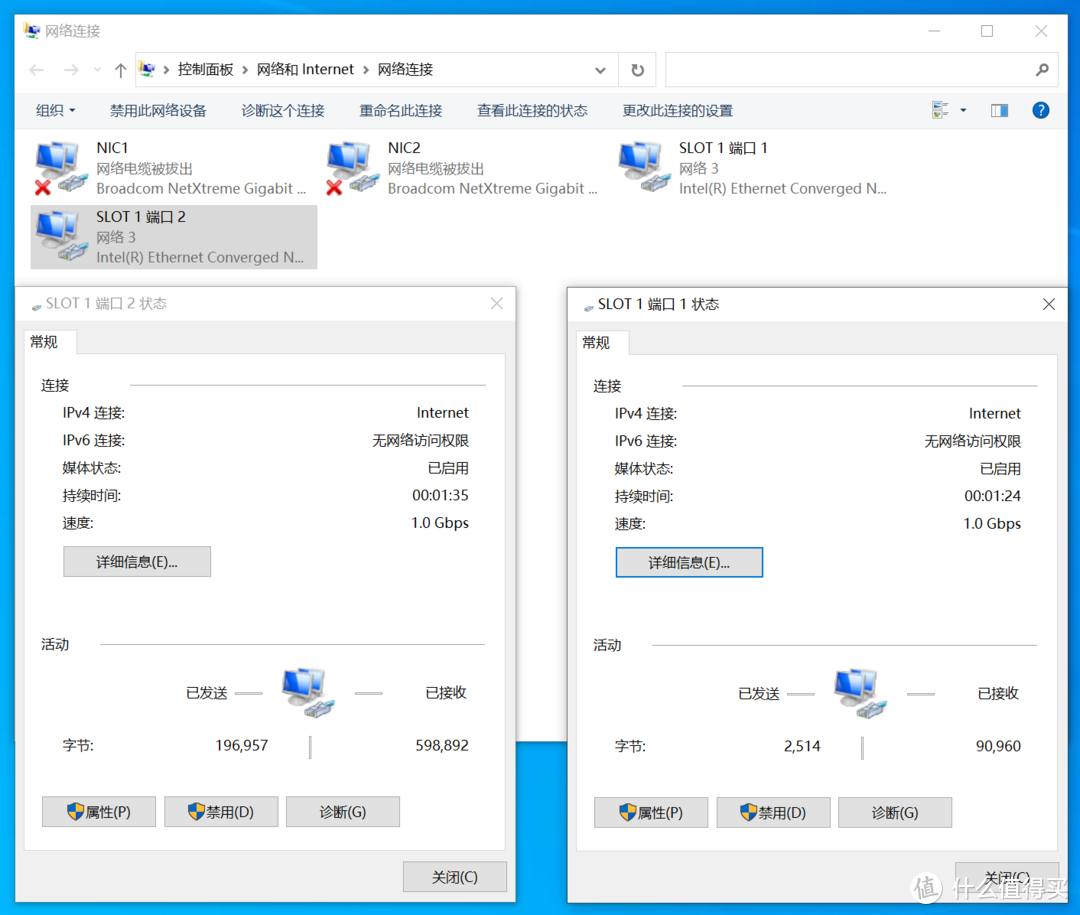Screen dimensions: 1080x915
Task: Navigate to 控制面板 via the breadcrumb link
Action: [x=208, y=69]
